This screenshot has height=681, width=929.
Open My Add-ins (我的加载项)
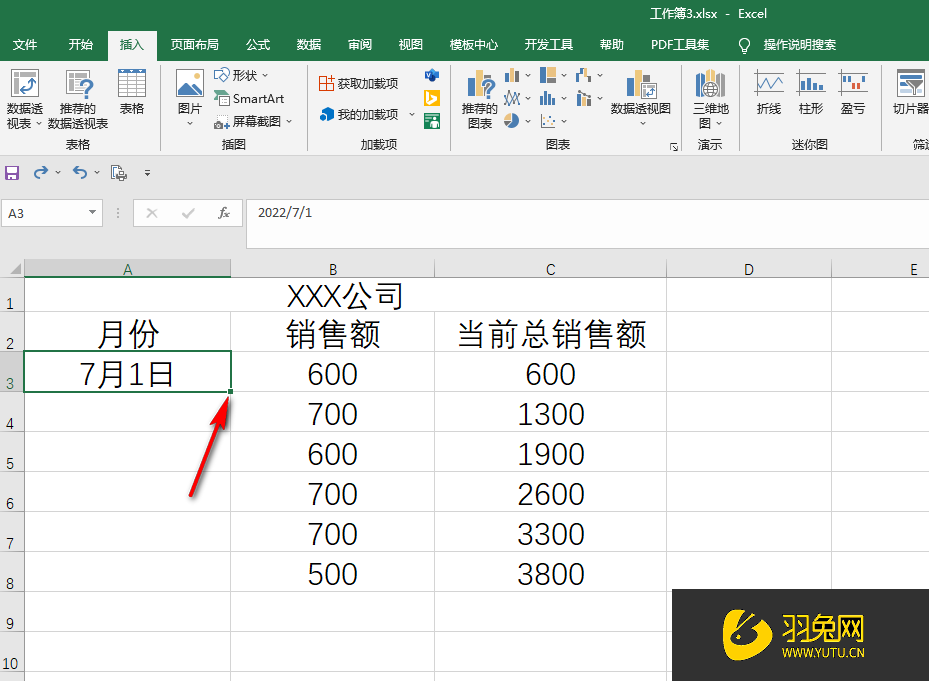click(359, 114)
